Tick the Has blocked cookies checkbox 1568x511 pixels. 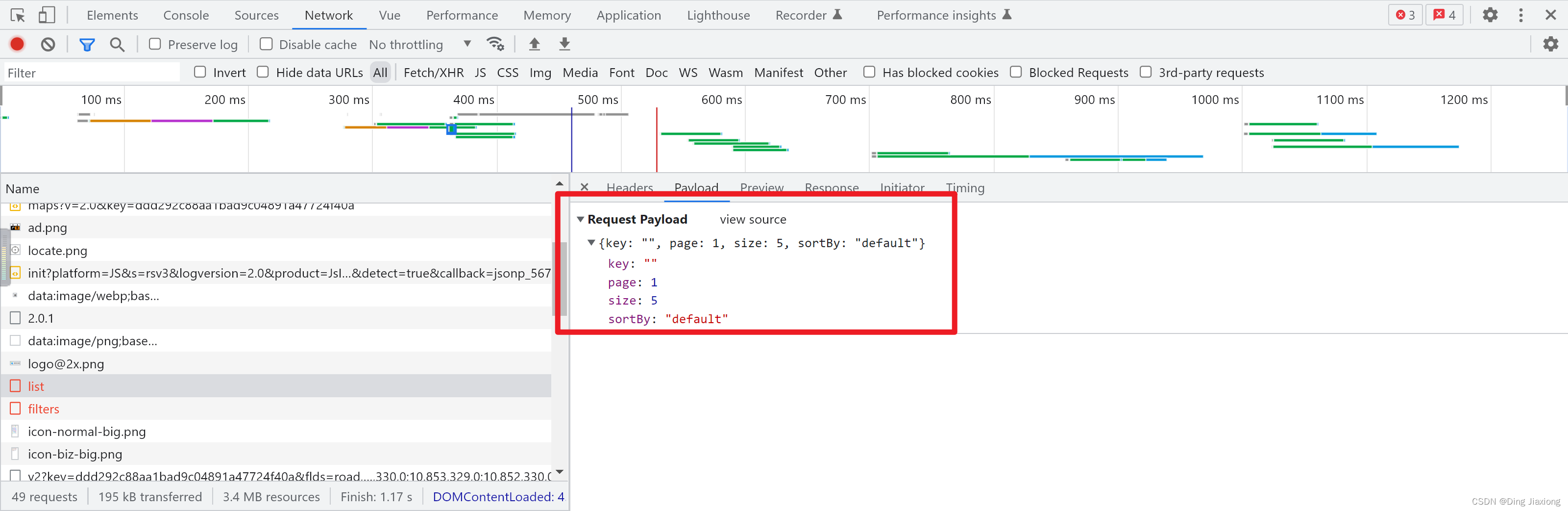pyautogui.click(x=869, y=72)
